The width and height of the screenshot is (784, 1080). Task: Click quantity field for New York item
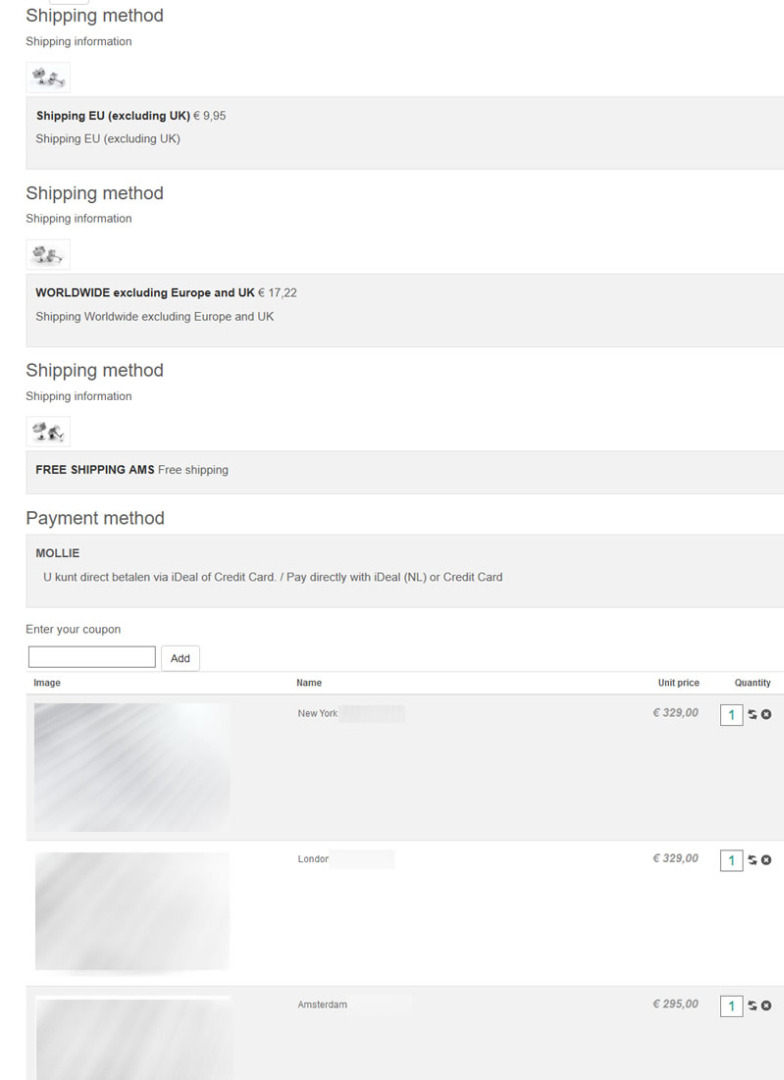point(732,714)
